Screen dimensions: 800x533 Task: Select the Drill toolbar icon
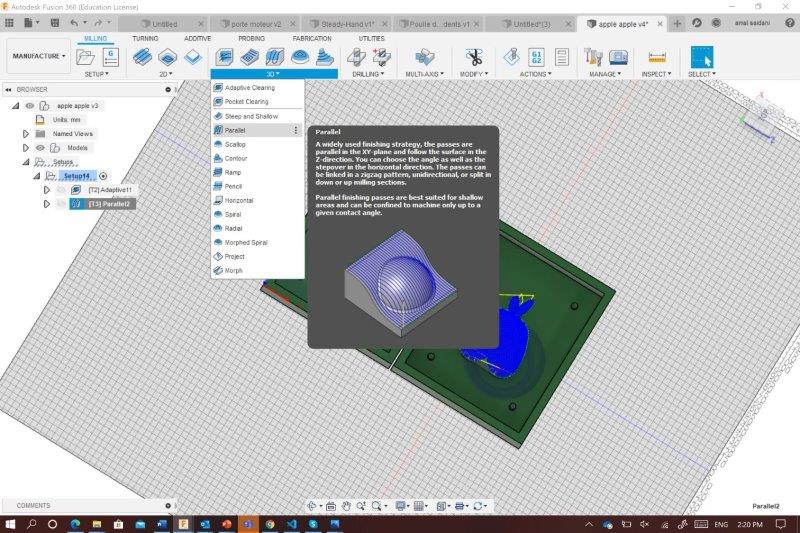point(356,57)
